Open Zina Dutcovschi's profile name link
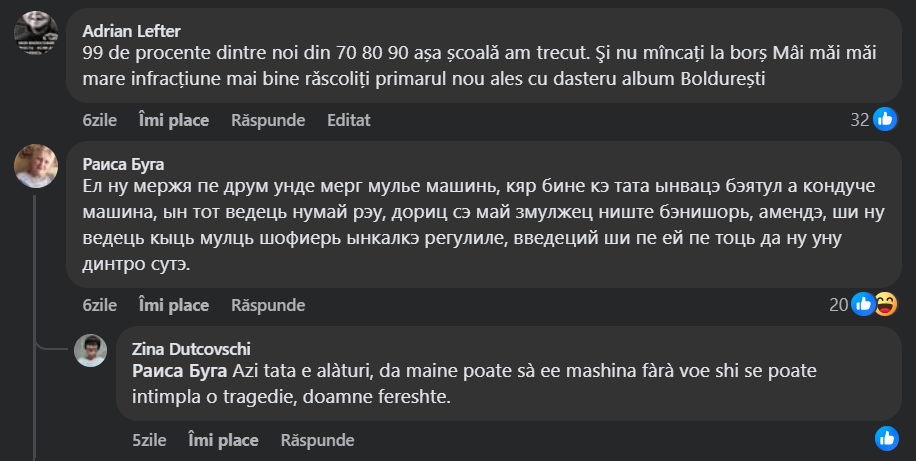The image size is (916, 461). pyautogui.click(x=191, y=348)
